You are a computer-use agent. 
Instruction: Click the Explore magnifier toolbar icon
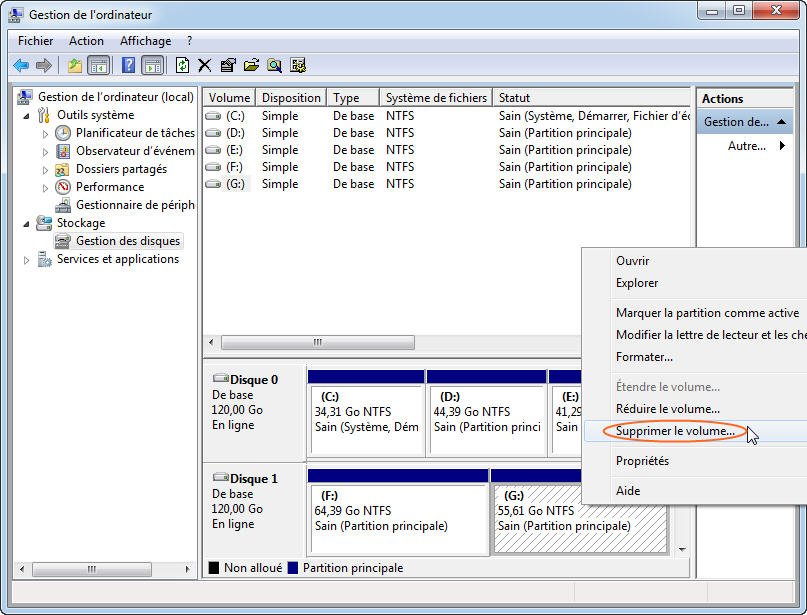point(274,65)
